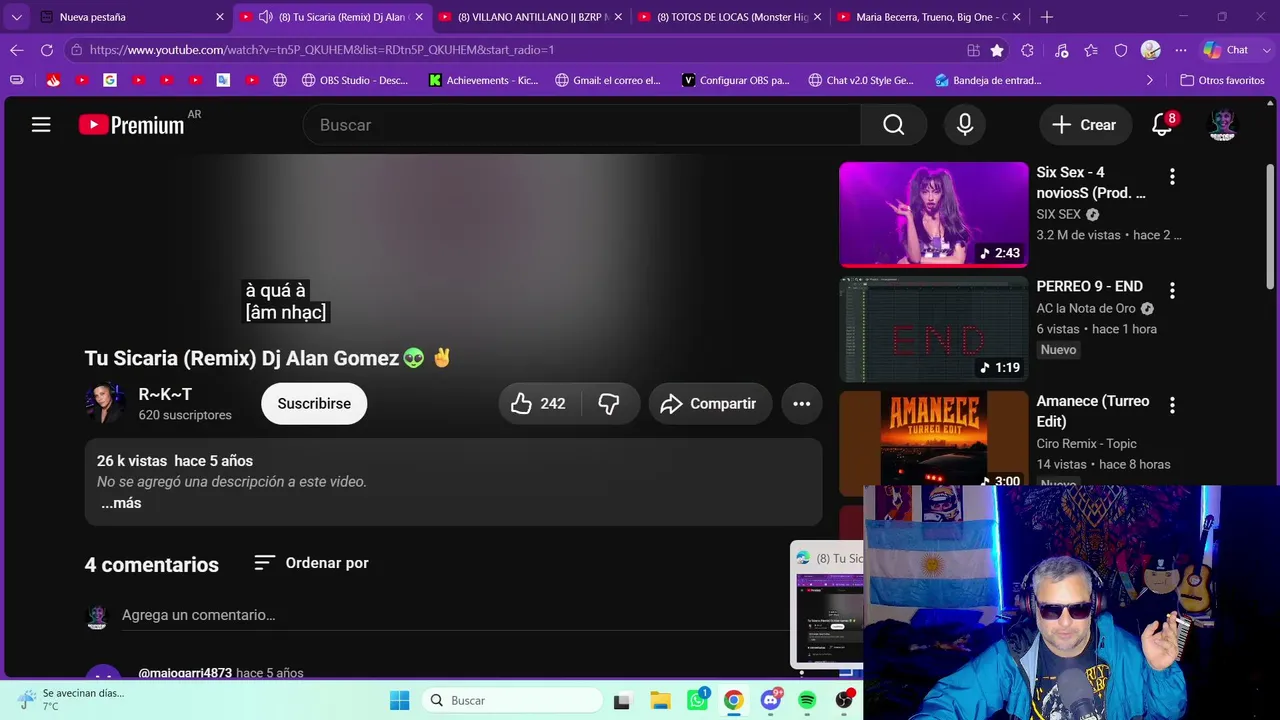Open the Achievements - Kick bookmark
Image resolution: width=1280 pixels, height=720 pixels.
[x=483, y=80]
